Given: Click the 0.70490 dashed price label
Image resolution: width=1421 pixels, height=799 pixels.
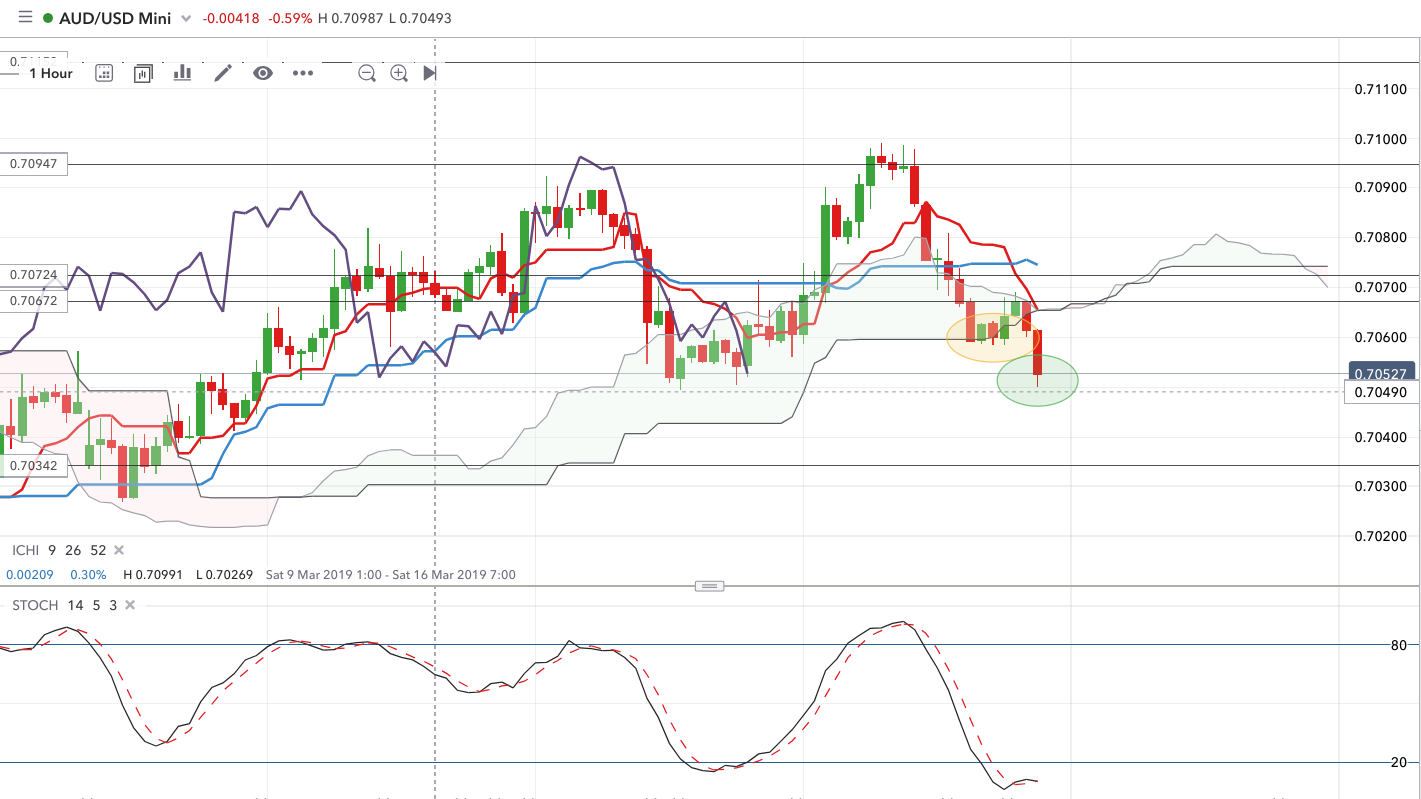Looking at the screenshot, I should click(x=1380, y=392).
